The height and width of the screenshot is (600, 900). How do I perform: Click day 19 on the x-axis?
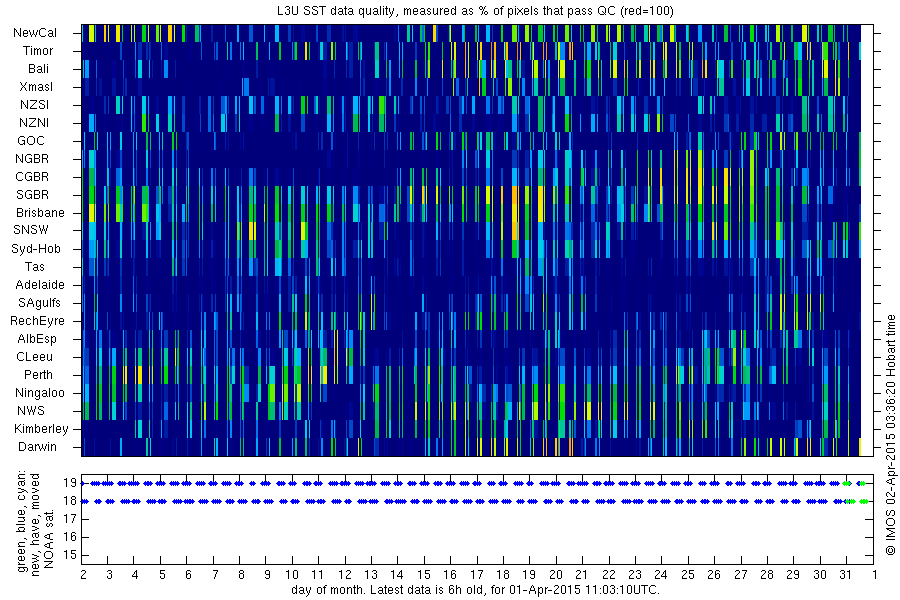click(x=529, y=575)
